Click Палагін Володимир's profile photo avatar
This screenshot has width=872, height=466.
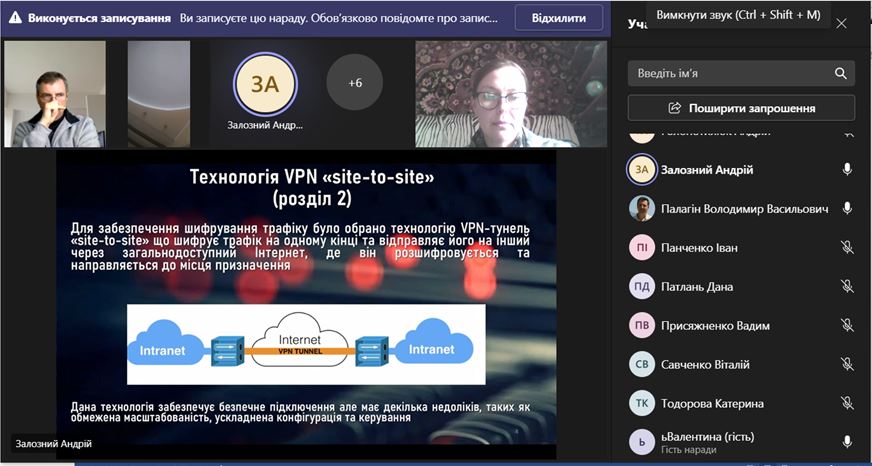642,209
